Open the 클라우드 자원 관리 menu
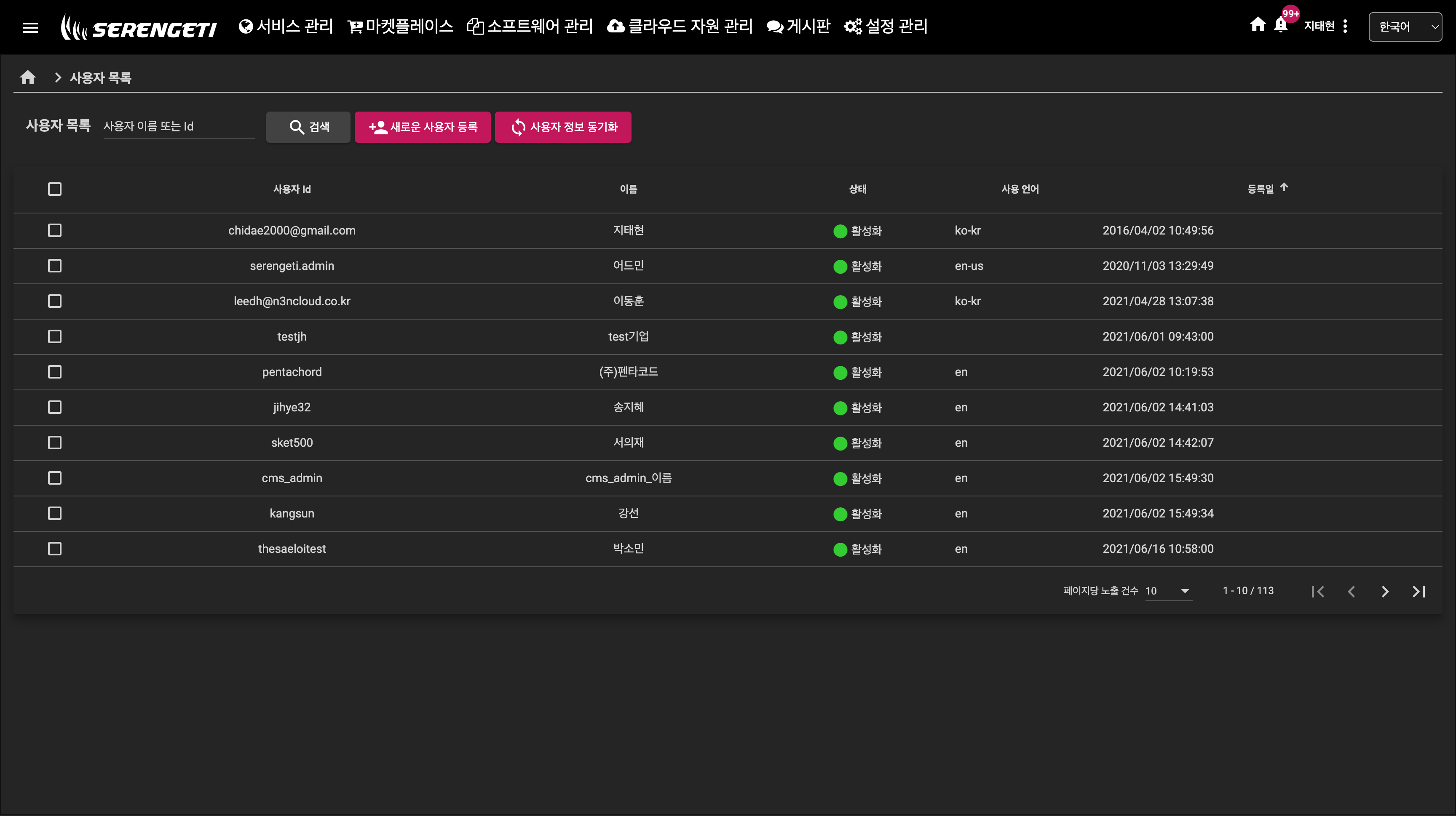This screenshot has width=1456, height=816. click(x=680, y=26)
